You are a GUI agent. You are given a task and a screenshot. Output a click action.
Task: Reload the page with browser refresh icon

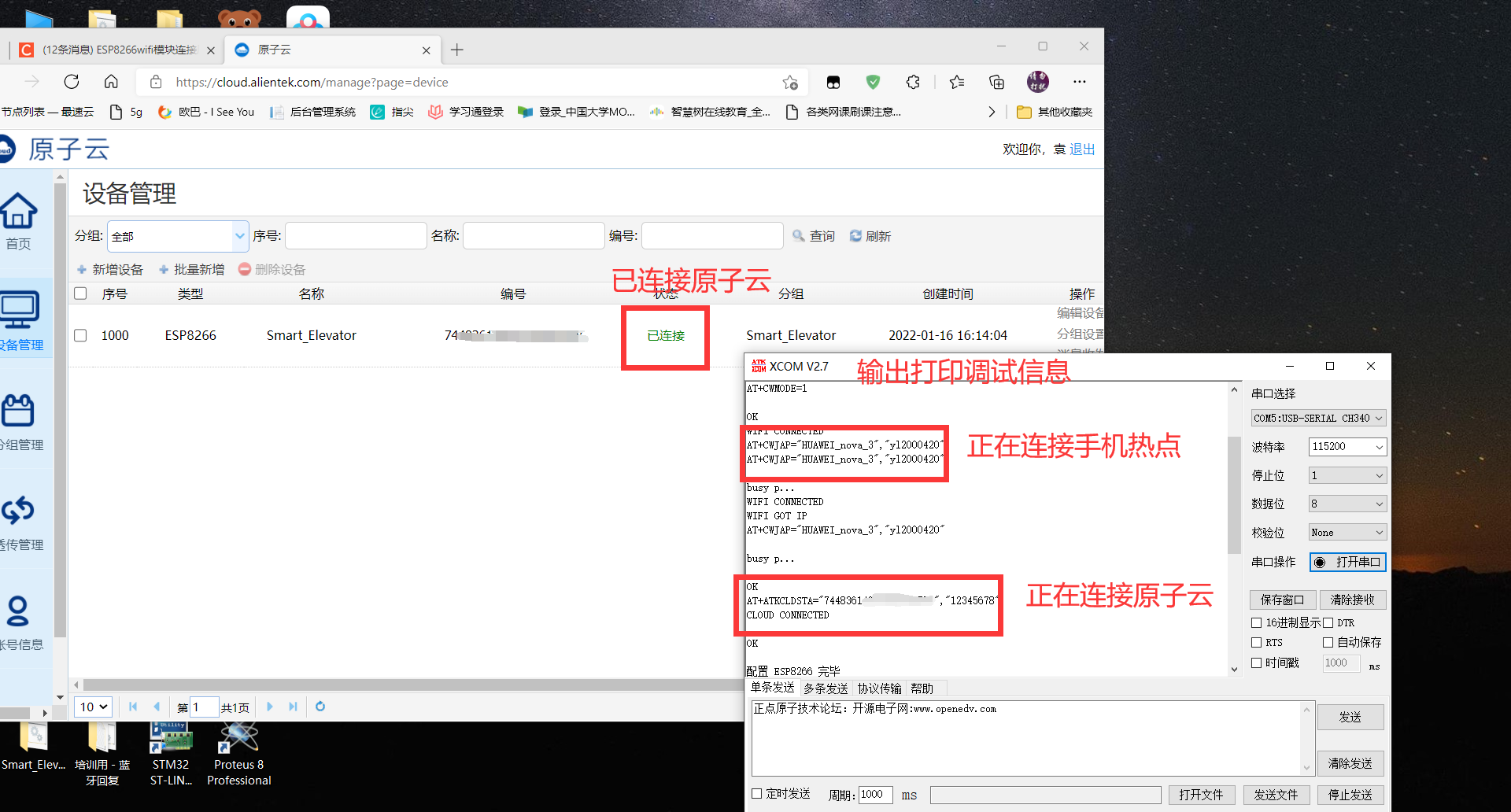[x=72, y=82]
